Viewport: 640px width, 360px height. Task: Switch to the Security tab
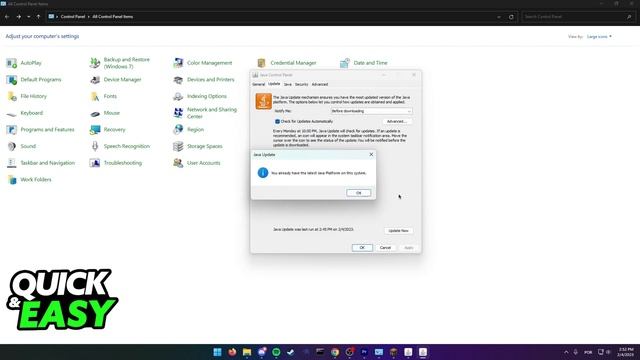coord(302,84)
